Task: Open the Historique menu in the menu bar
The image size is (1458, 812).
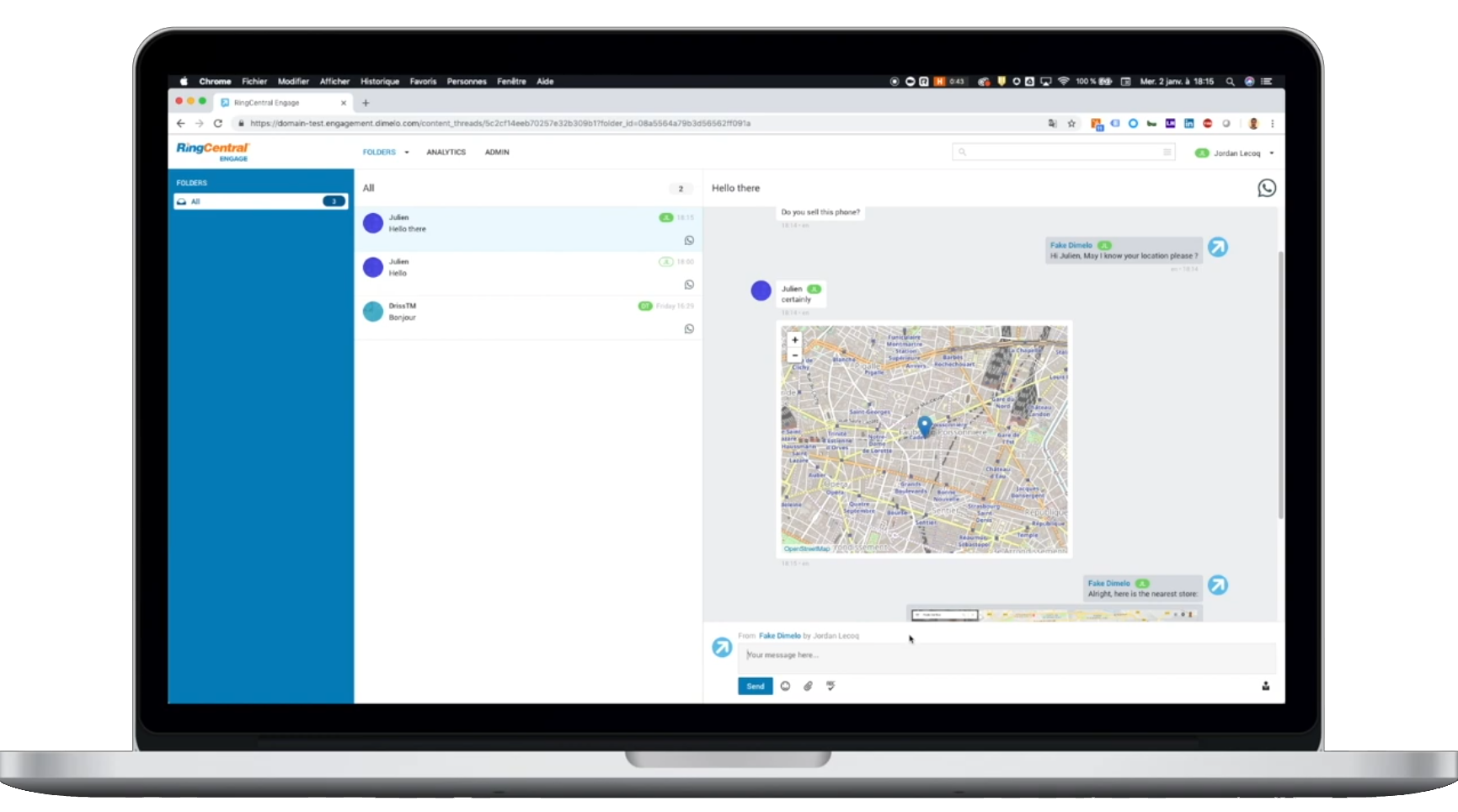Action: point(379,81)
